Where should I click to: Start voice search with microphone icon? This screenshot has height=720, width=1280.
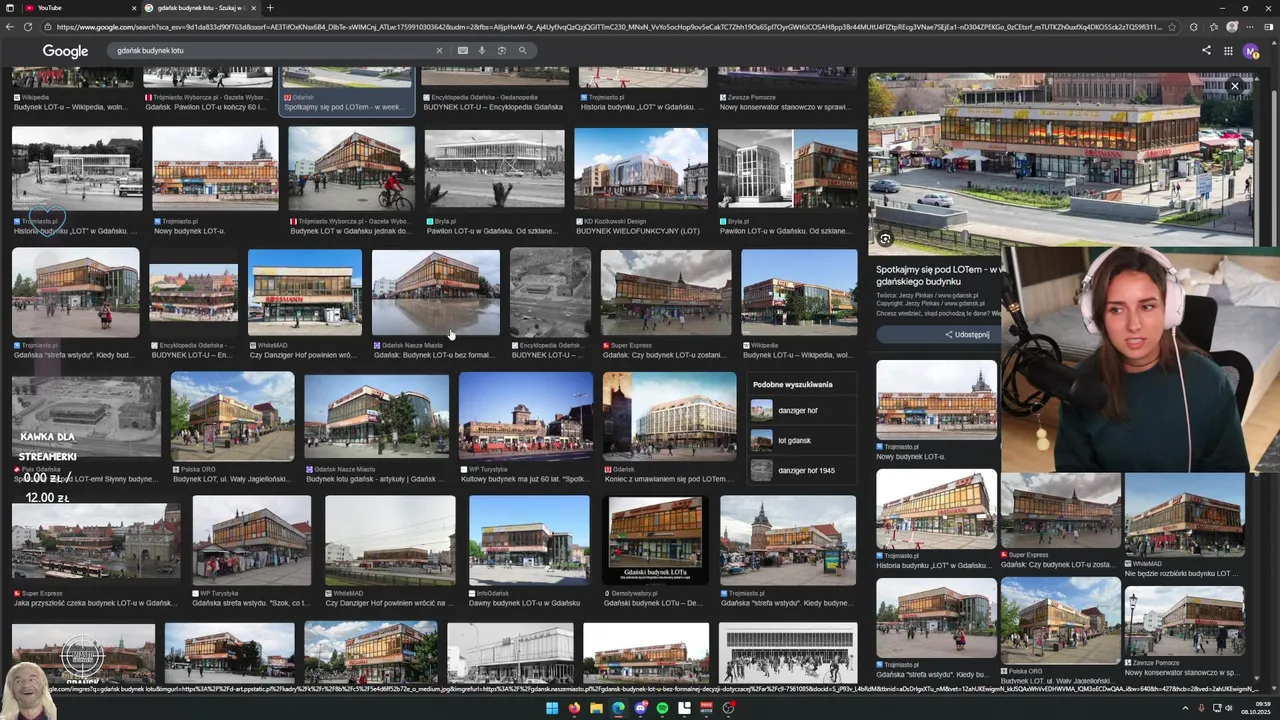[x=482, y=50]
